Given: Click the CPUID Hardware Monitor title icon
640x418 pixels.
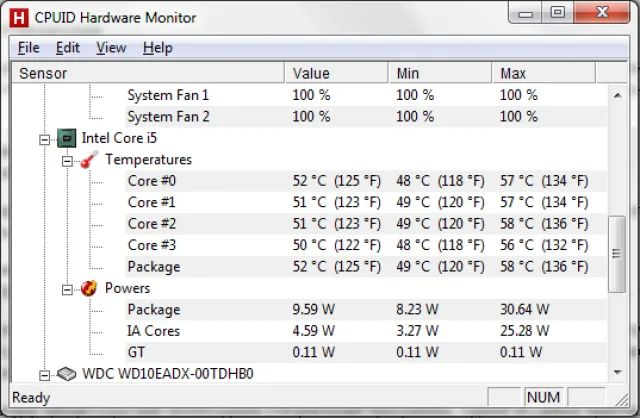Looking at the screenshot, I should click(19, 18).
